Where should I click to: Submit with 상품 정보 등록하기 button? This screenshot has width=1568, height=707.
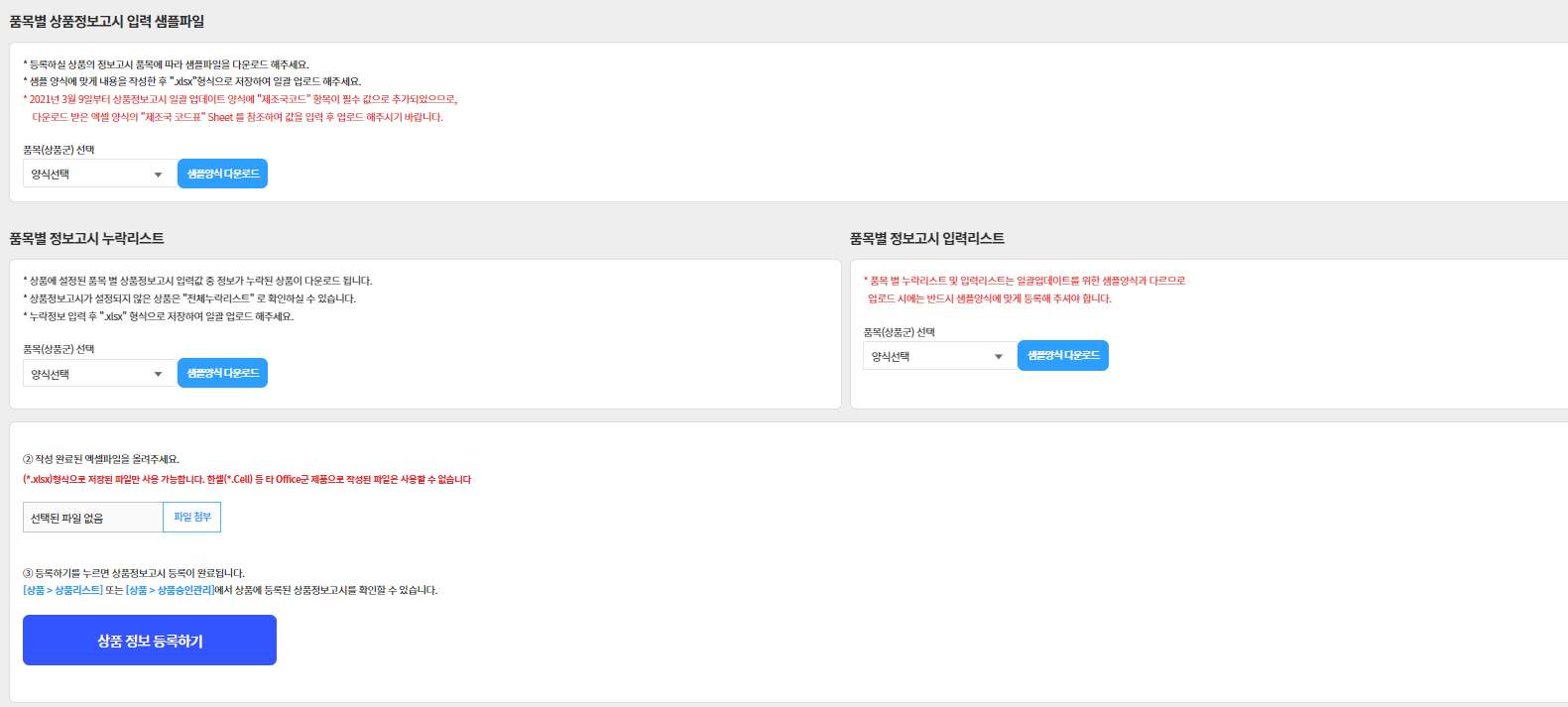pos(150,641)
